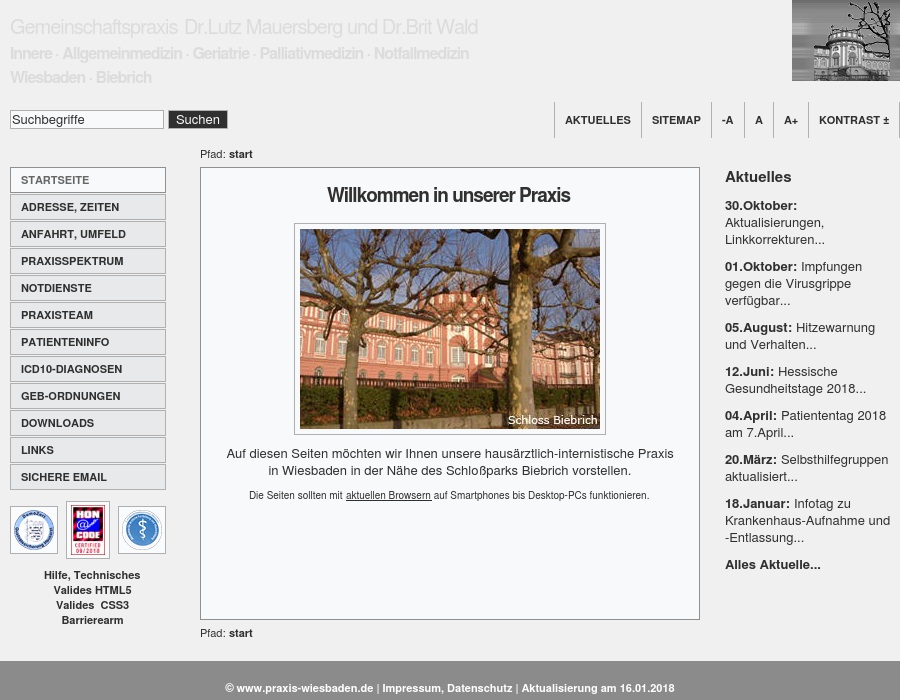Open Impressum, Datenschutz at the footer
Viewport: 900px width, 700px height.
tap(447, 688)
